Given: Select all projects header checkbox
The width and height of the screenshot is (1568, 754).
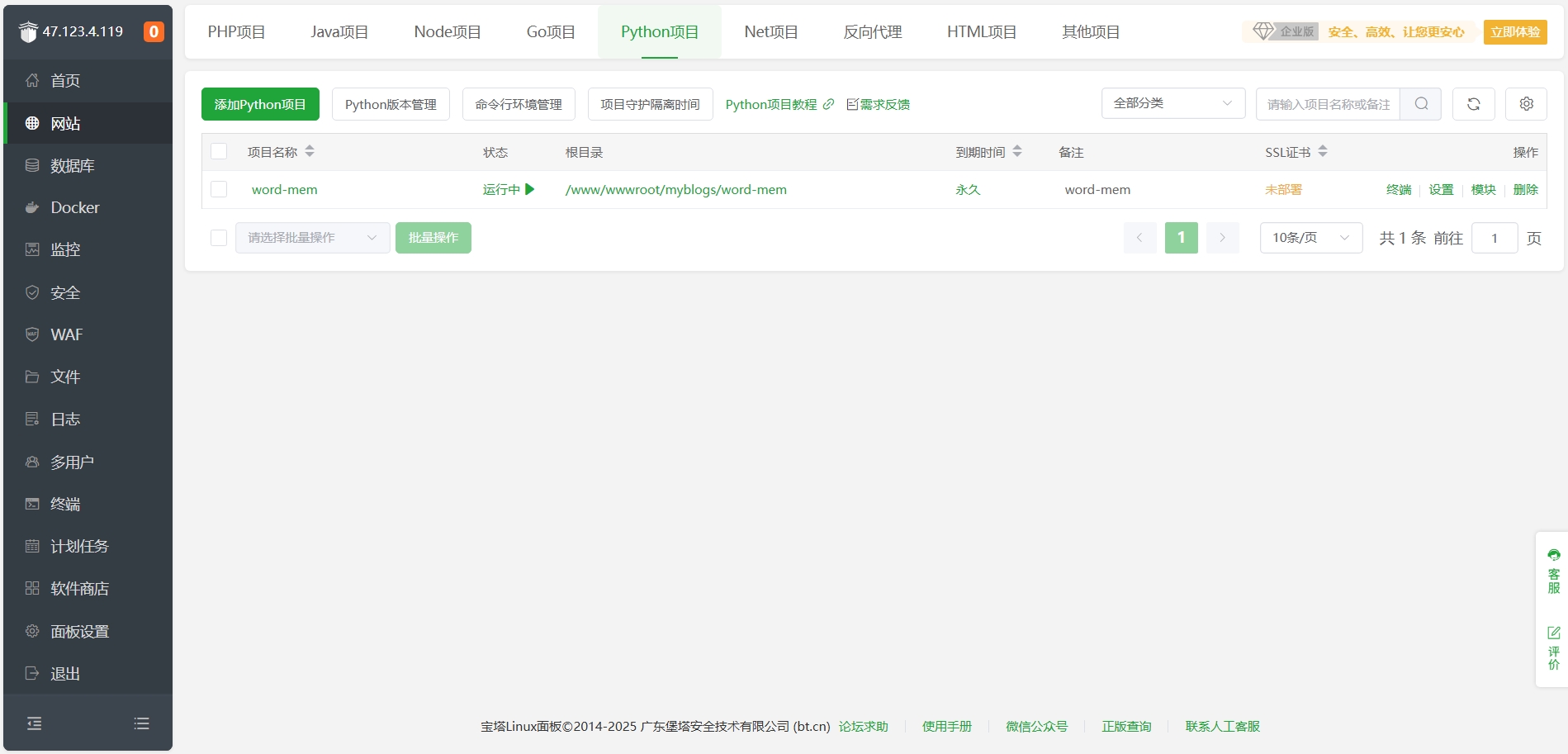Looking at the screenshot, I should click(219, 152).
